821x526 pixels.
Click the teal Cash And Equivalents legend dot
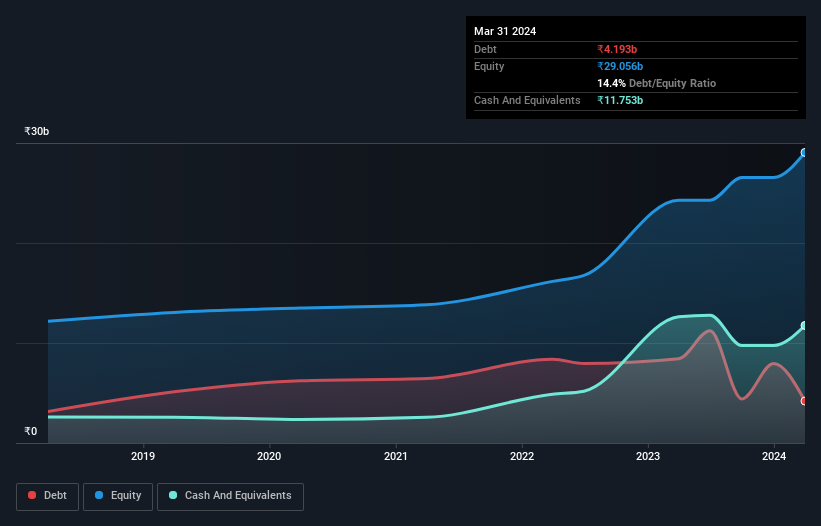point(173,495)
